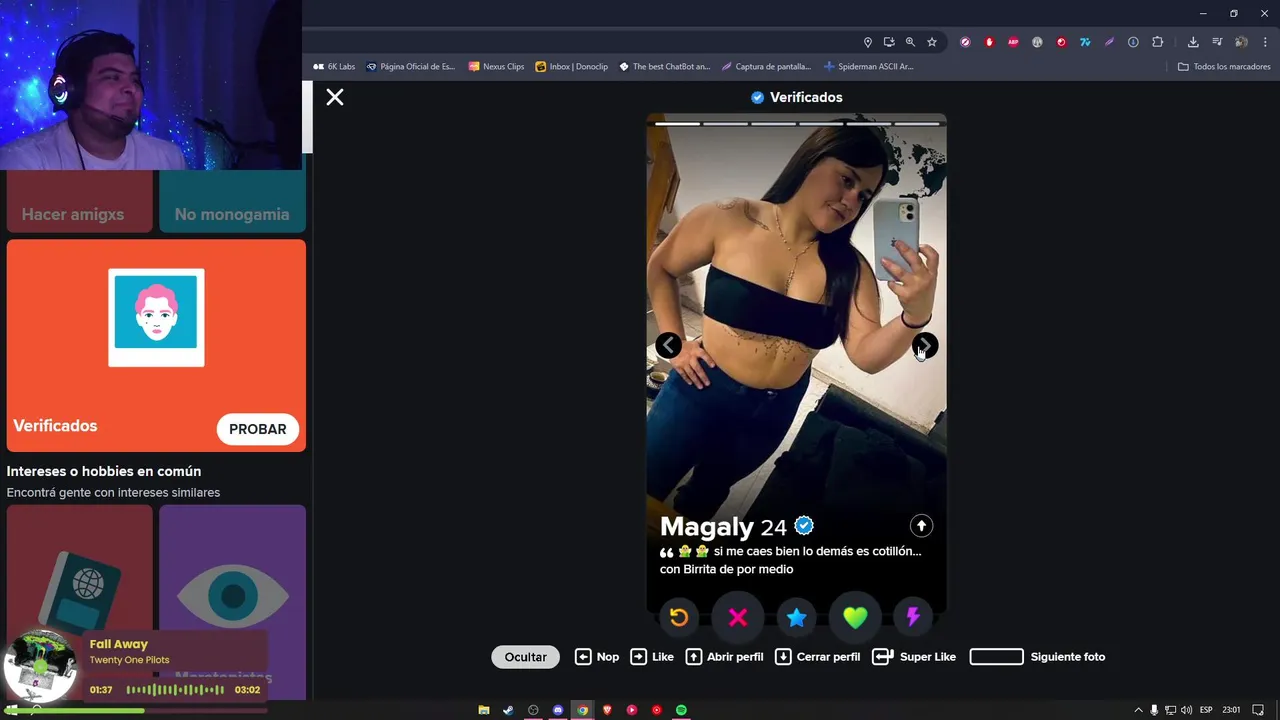Open the eye illustration interest card
This screenshot has width=1280, height=720.
(232, 600)
